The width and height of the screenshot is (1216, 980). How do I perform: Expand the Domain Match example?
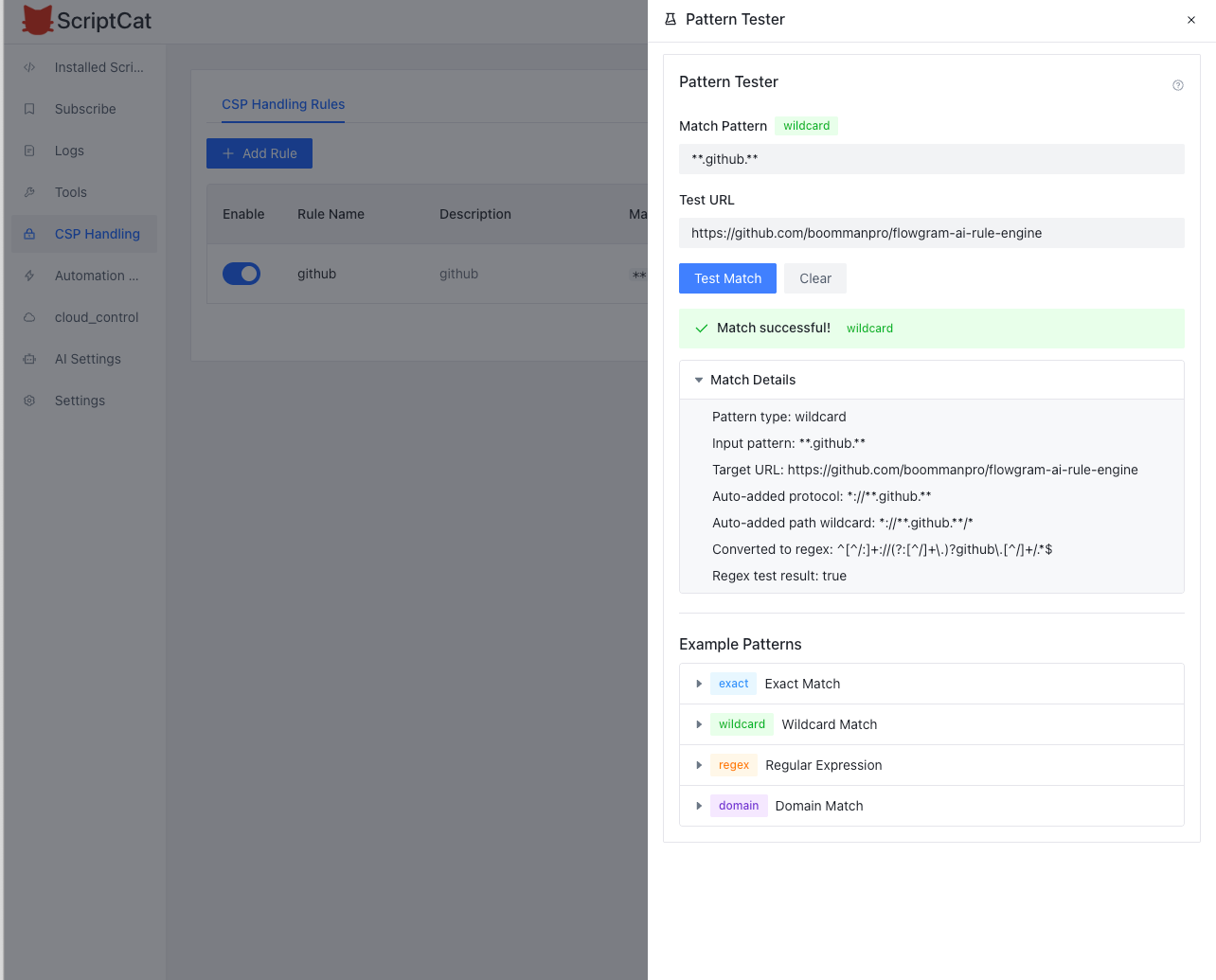point(699,806)
